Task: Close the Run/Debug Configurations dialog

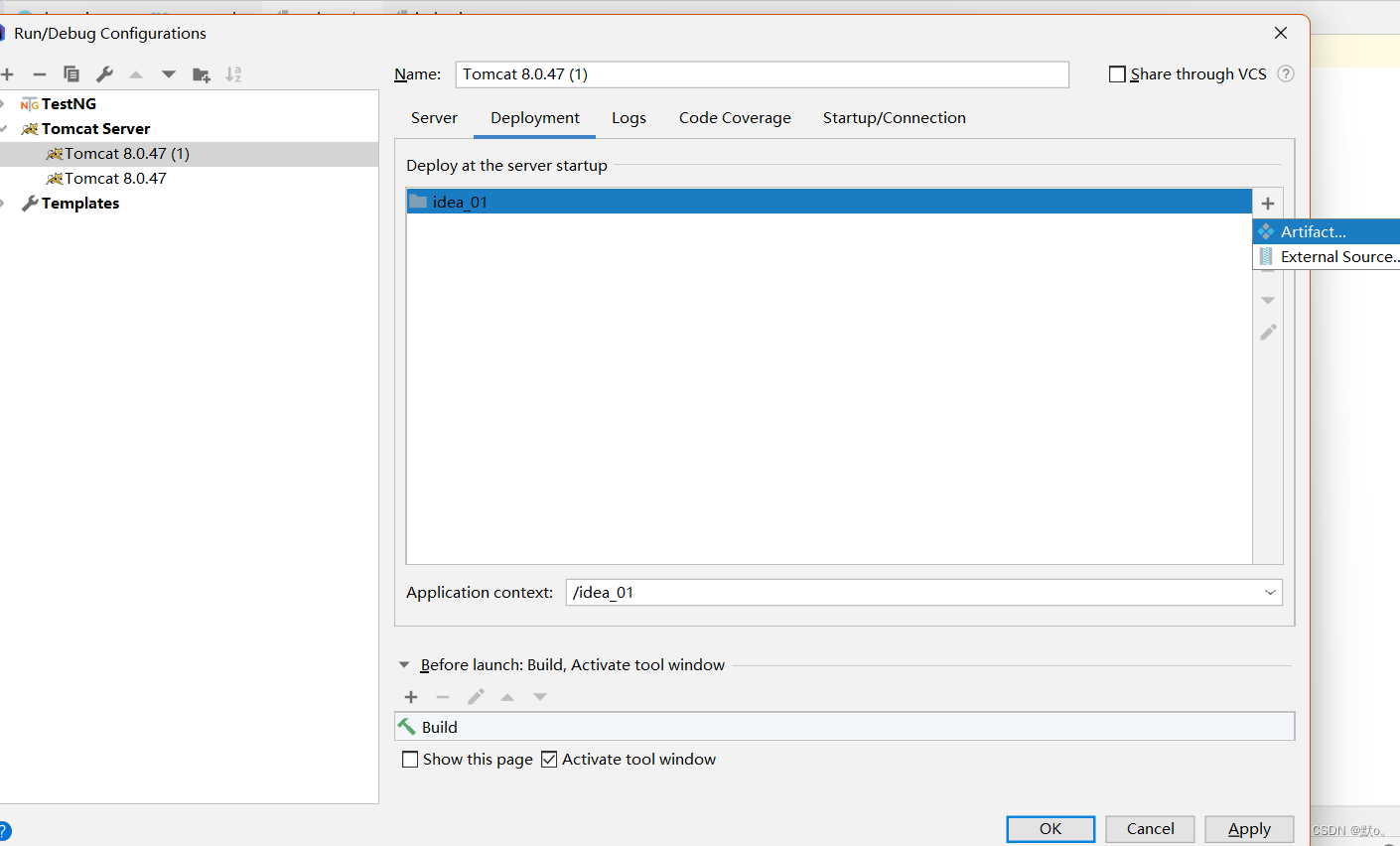Action: pos(1281,33)
